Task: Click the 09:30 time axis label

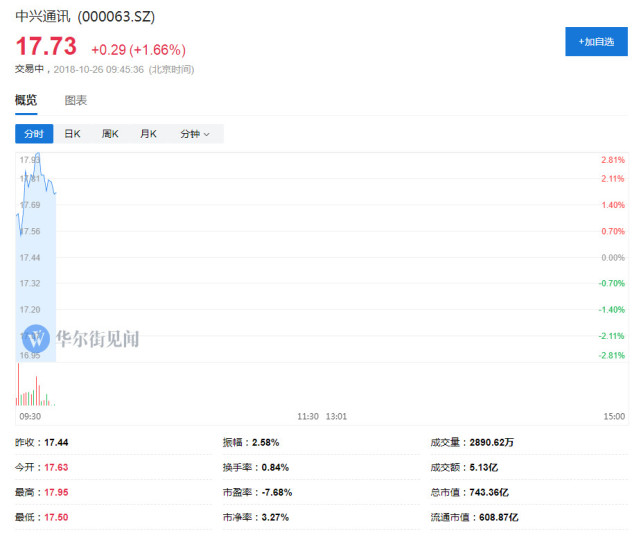Action: pos(29,415)
